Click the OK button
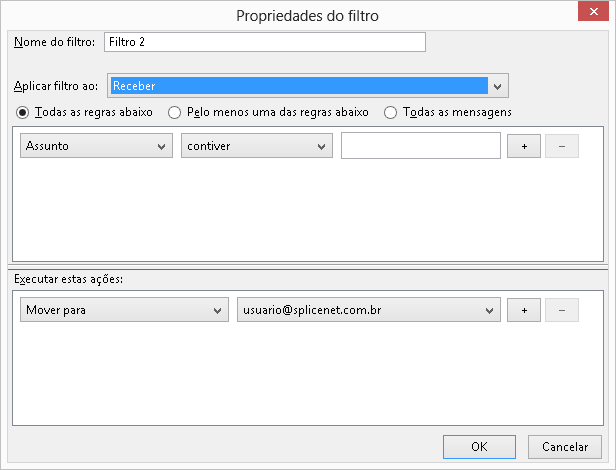The height and width of the screenshot is (470, 616). (x=479, y=447)
